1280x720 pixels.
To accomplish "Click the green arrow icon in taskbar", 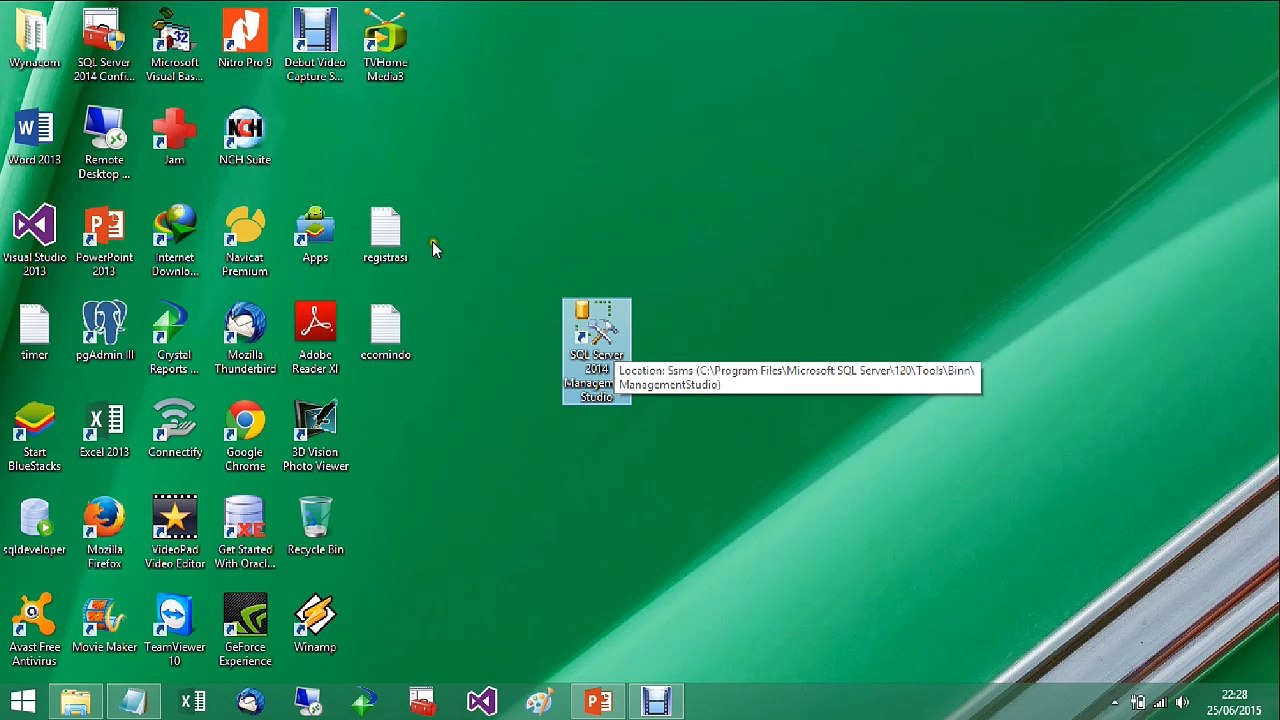I will [x=365, y=701].
